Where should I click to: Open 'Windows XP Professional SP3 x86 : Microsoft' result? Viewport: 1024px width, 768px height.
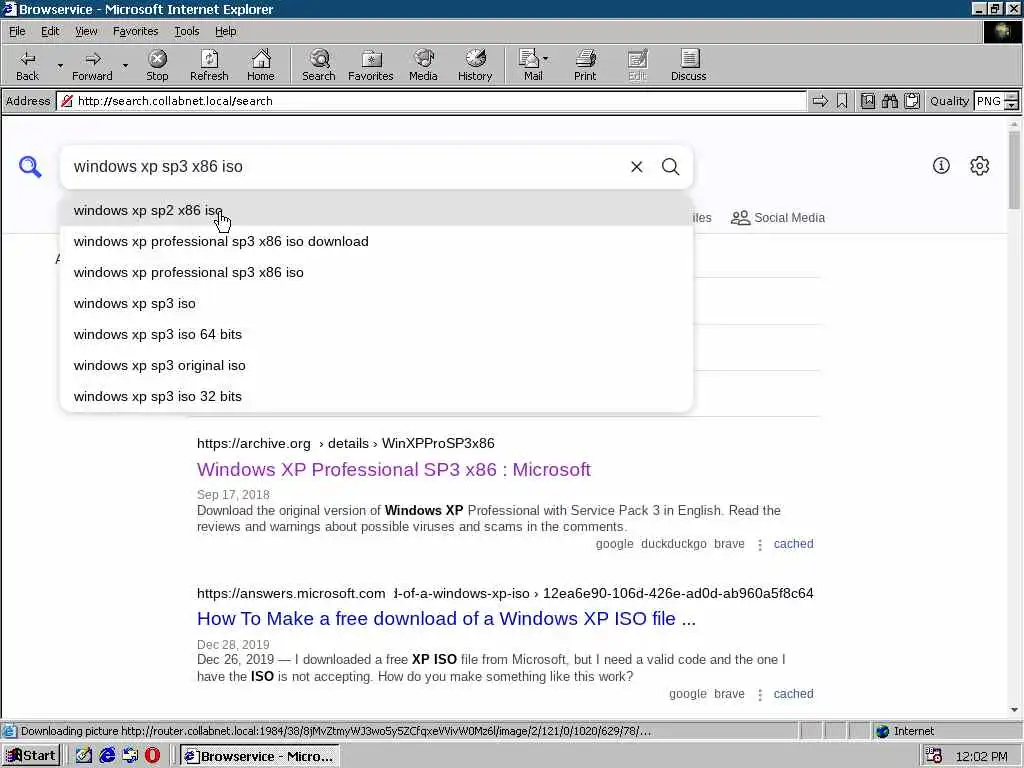[394, 470]
